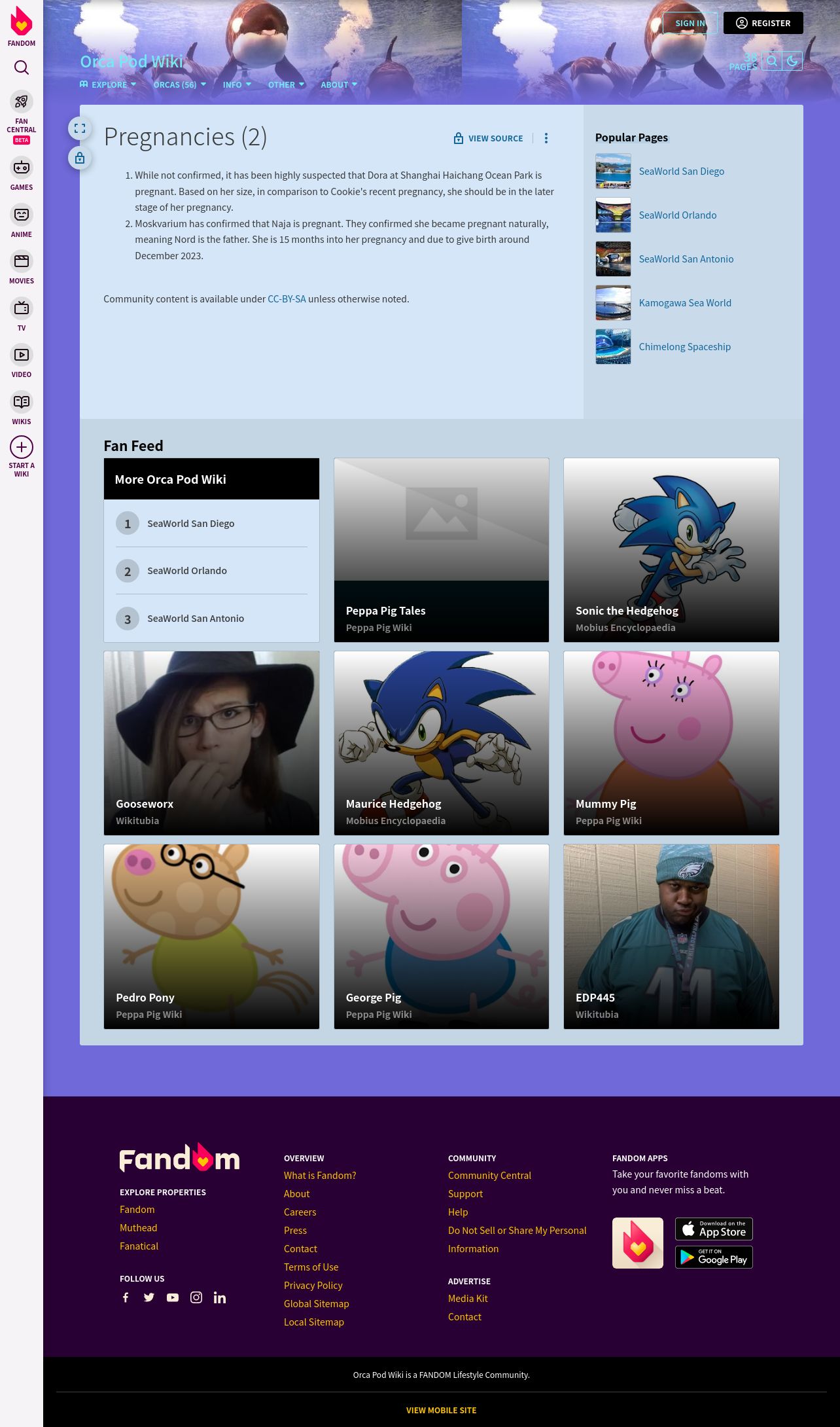Viewport: 840px width, 1427px height.
Task: Click the Chimelong Spaceship thumbnail
Action: click(613, 346)
